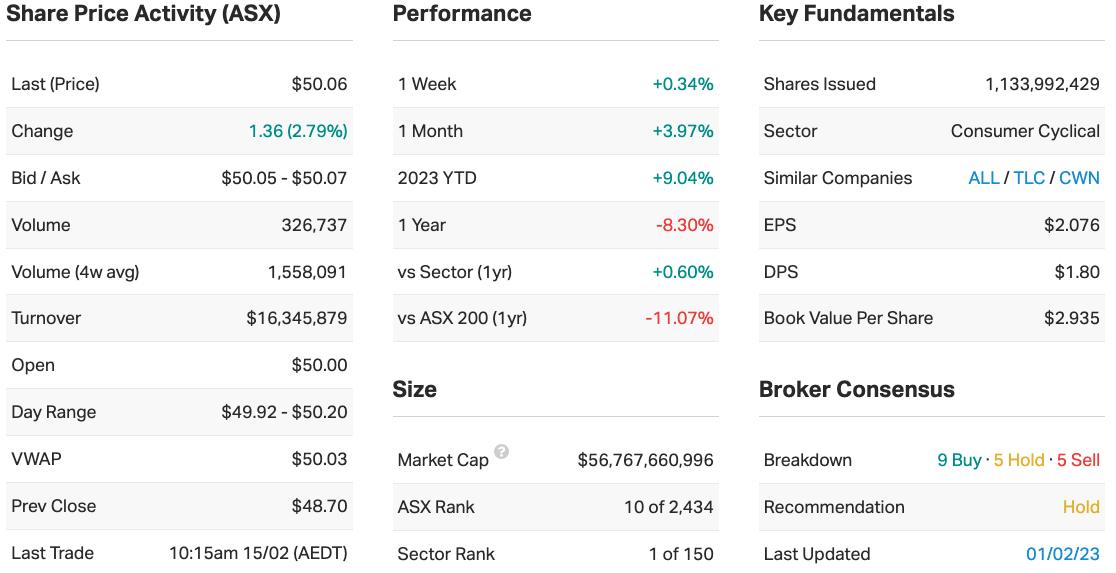Open the ALL similar company link

[983, 178]
